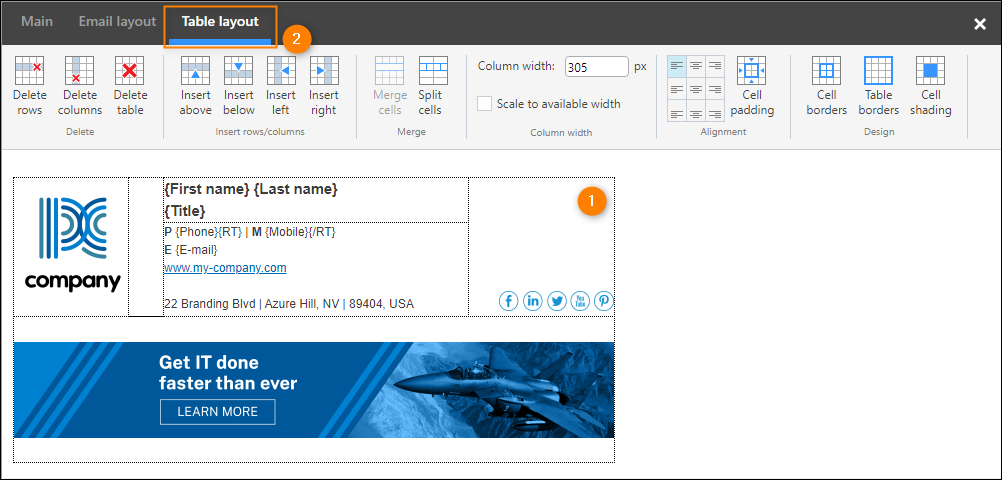Close the editor with the X button

(980, 24)
